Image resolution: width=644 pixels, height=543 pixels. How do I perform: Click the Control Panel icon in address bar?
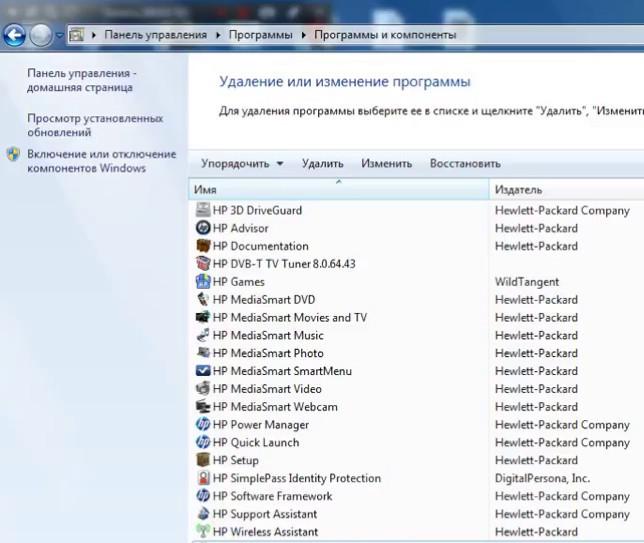(76, 35)
